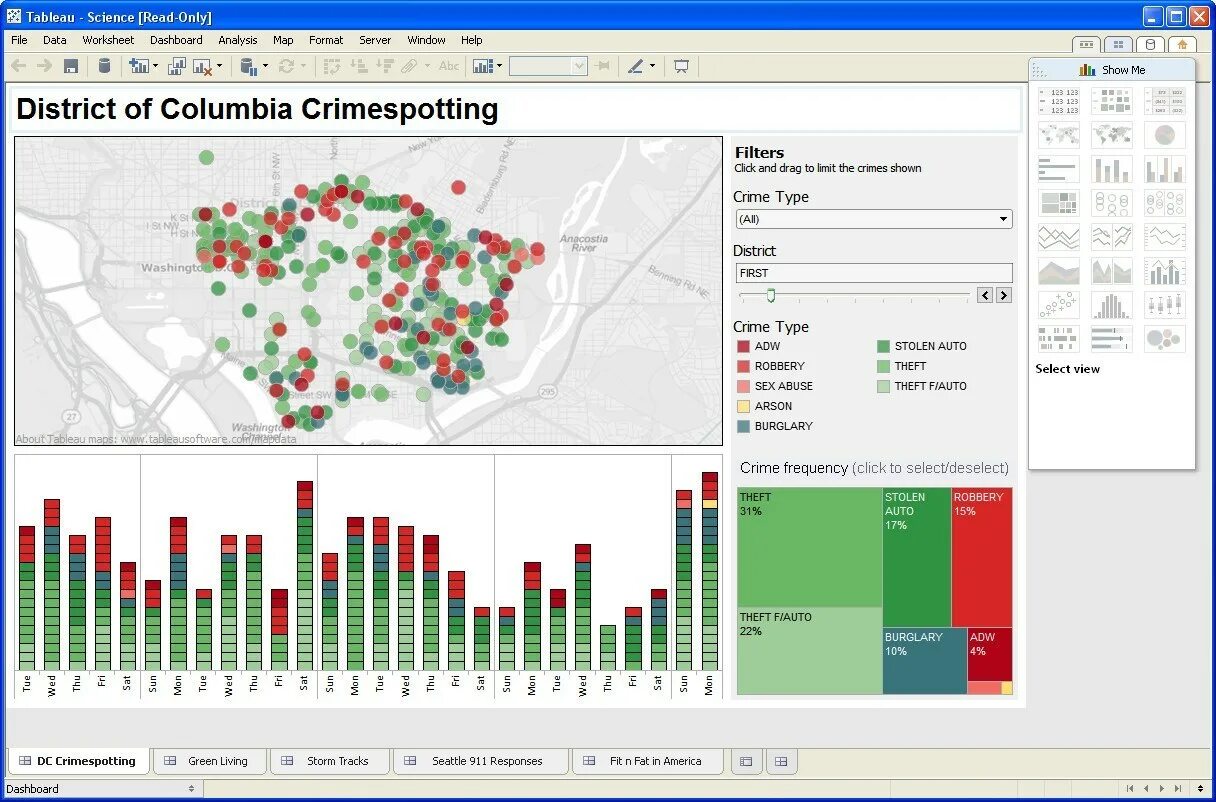
Task: Choose the text table chart in Show Me
Action: 1059,100
